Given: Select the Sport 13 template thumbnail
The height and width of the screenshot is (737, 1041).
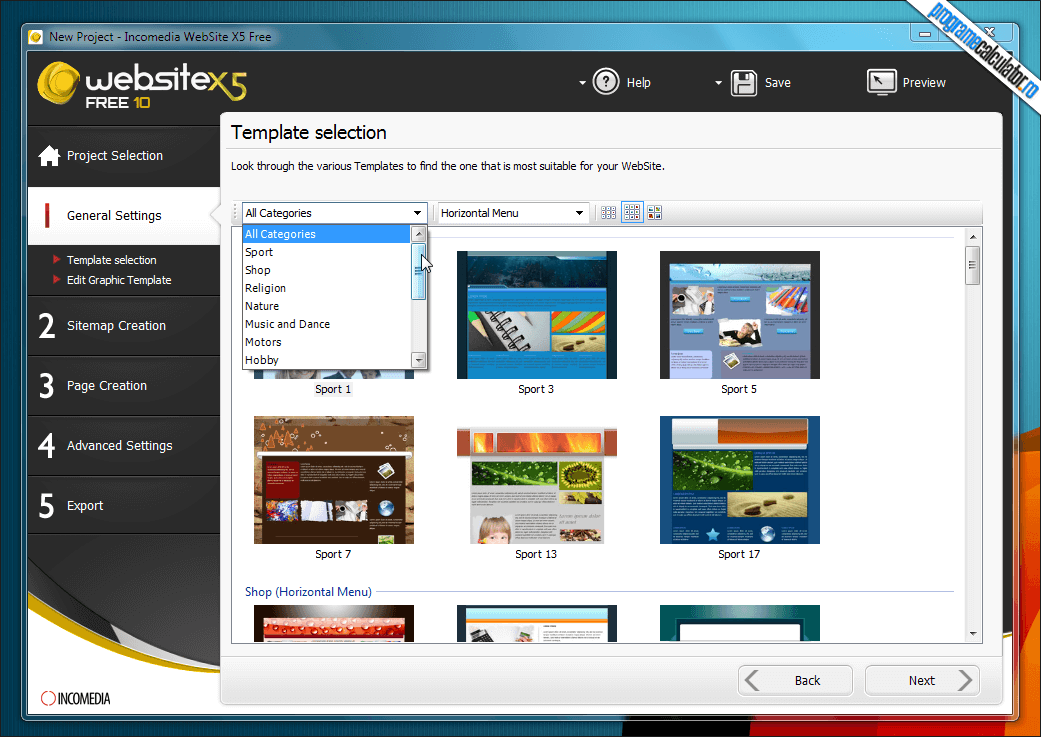Looking at the screenshot, I should [536, 485].
